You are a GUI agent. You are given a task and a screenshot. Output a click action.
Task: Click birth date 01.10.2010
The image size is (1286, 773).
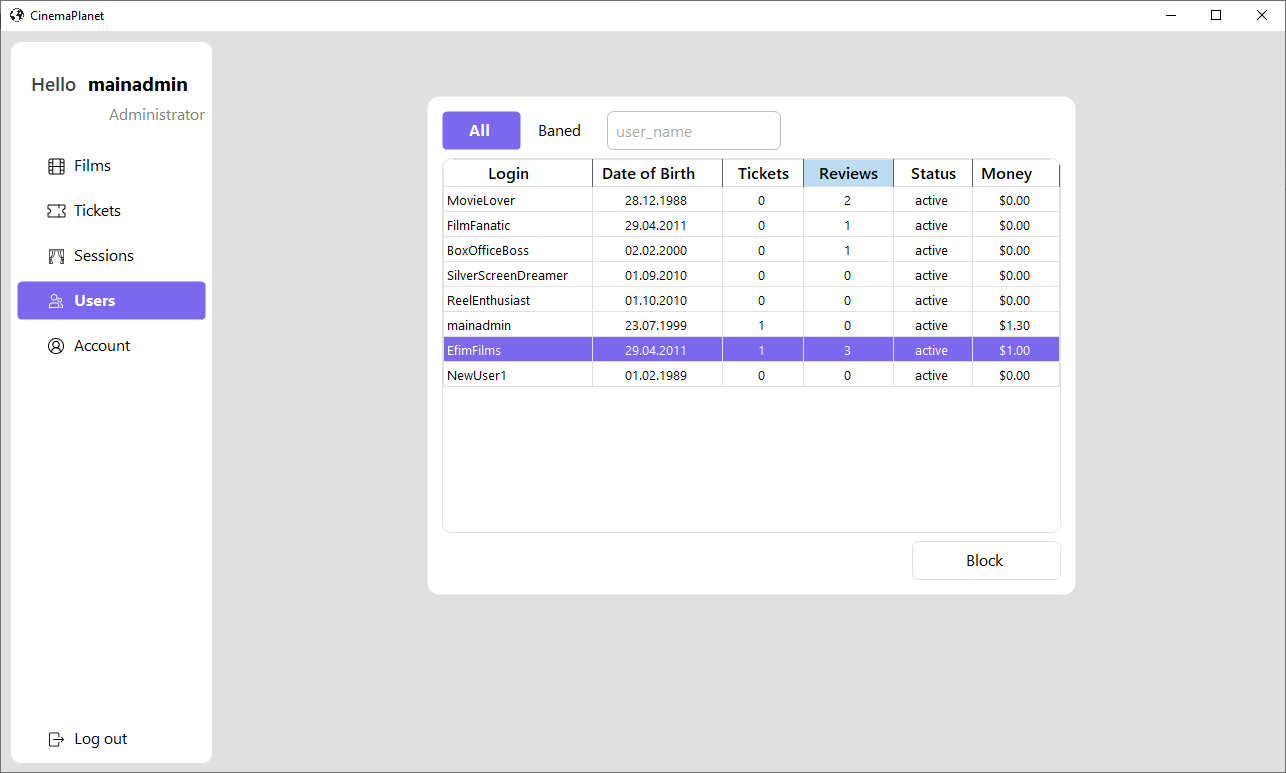point(656,300)
